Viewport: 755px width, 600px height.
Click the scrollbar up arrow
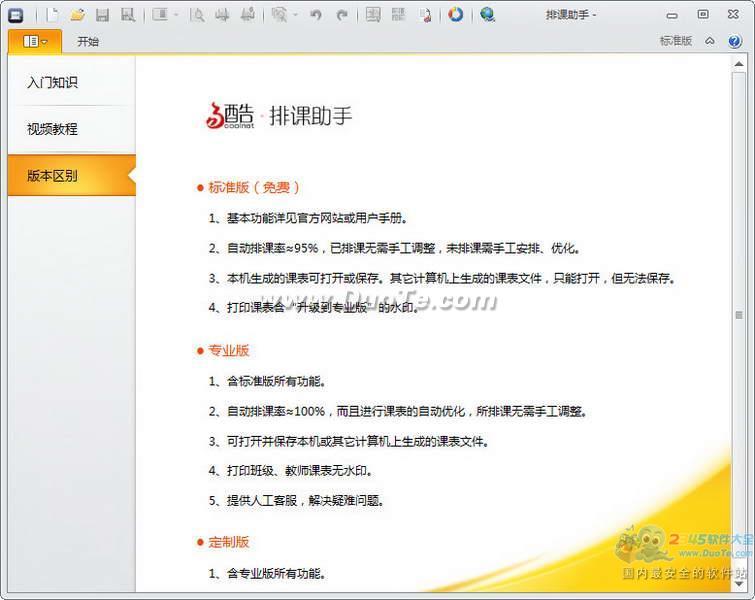pos(739,64)
